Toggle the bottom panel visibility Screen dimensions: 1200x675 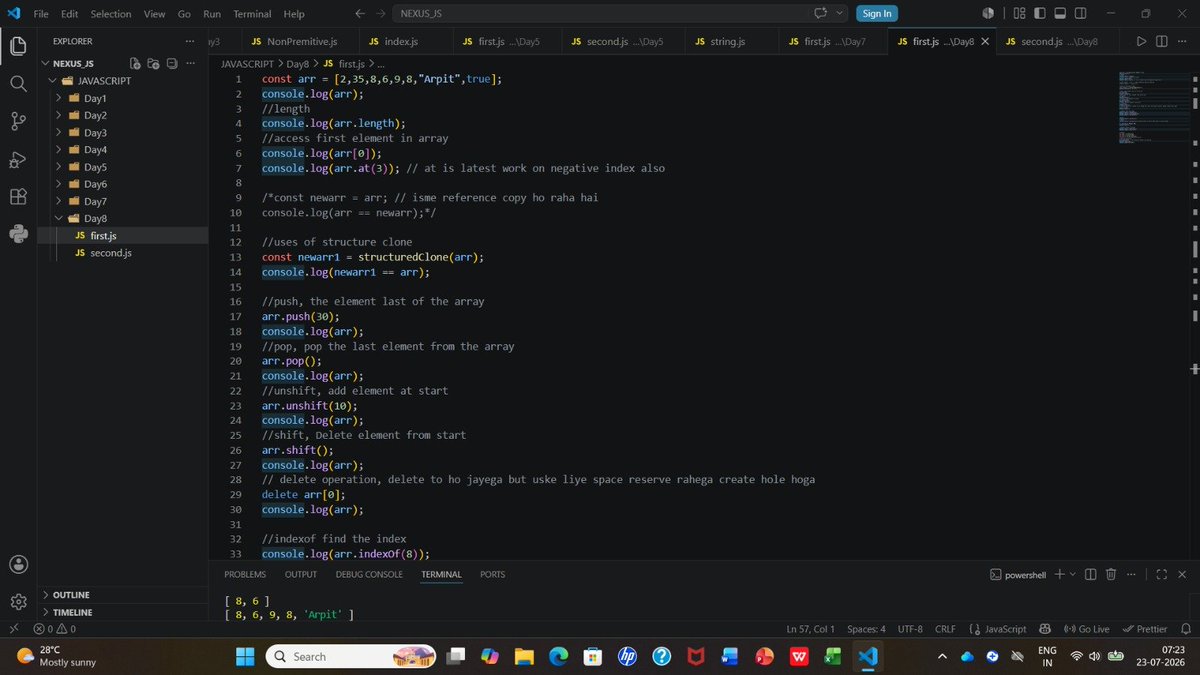[1060, 13]
